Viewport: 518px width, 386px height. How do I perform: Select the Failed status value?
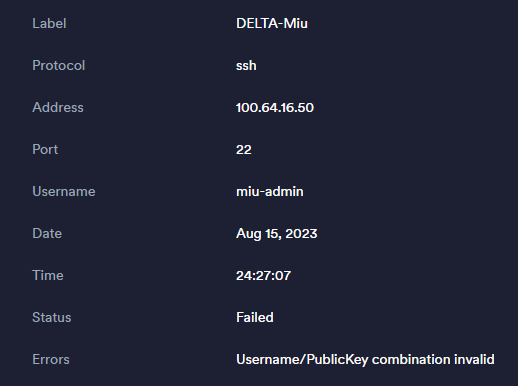pyautogui.click(x=255, y=318)
